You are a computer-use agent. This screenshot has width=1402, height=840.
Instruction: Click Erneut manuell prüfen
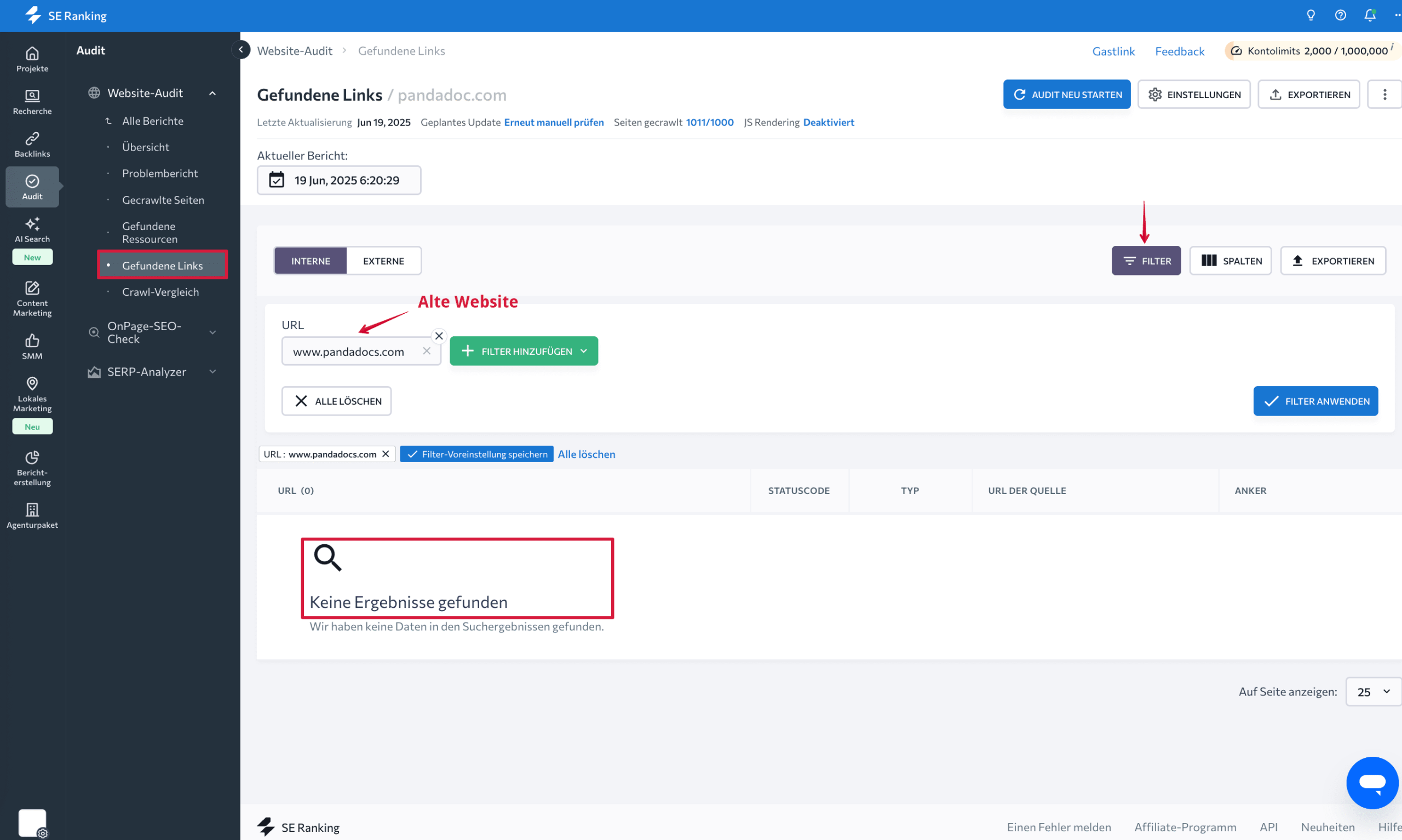pyautogui.click(x=554, y=122)
